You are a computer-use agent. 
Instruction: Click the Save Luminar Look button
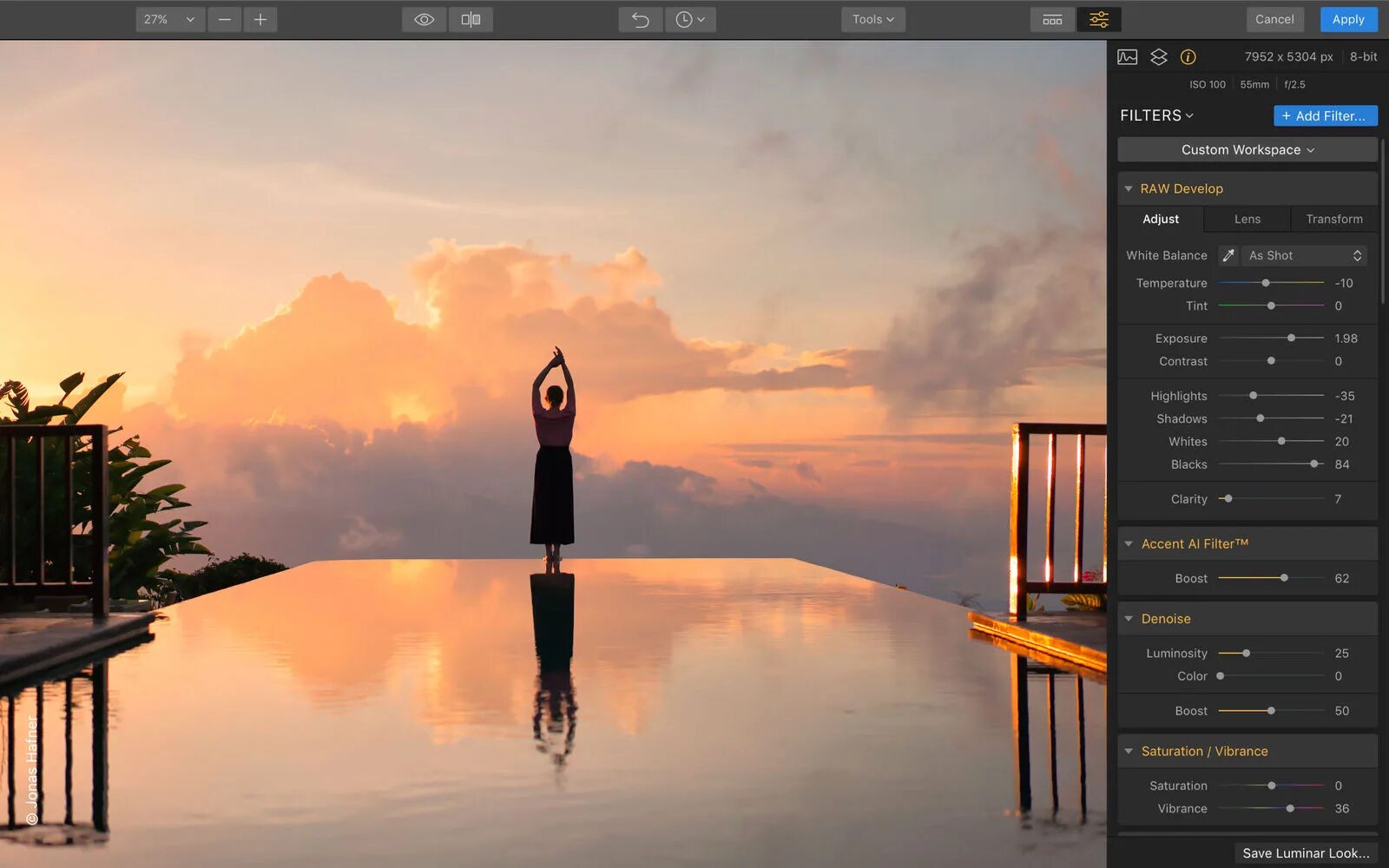(x=1306, y=853)
